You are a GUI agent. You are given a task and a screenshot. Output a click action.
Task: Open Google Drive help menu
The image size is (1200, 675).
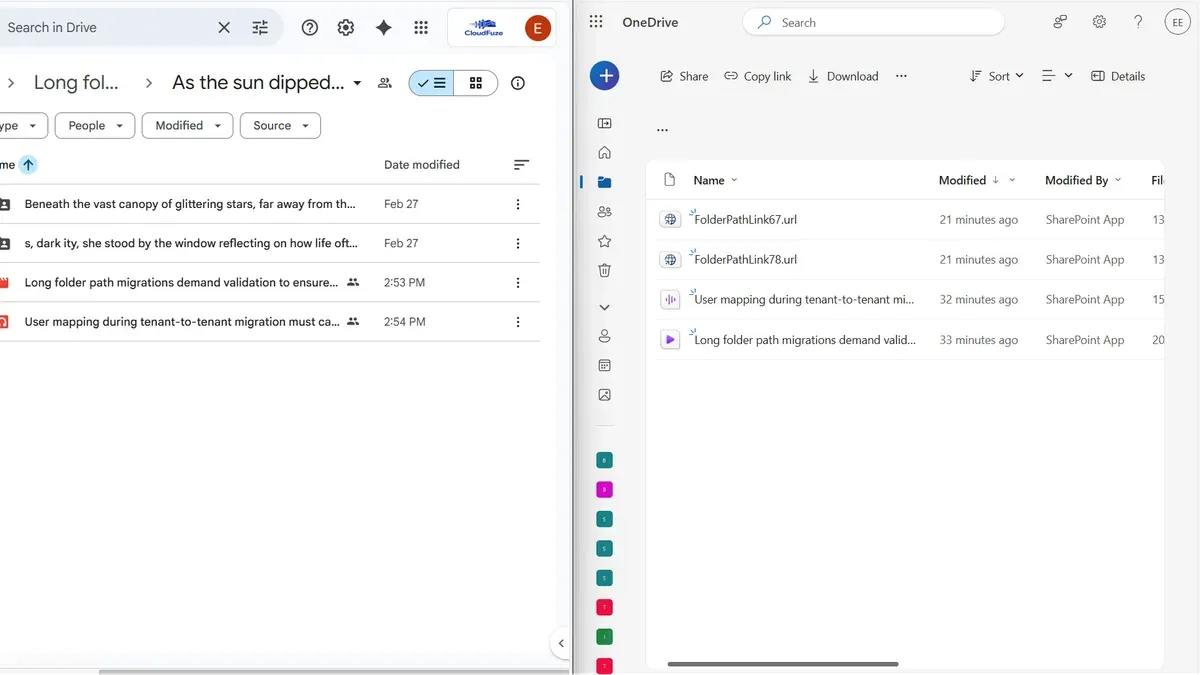[310, 28]
